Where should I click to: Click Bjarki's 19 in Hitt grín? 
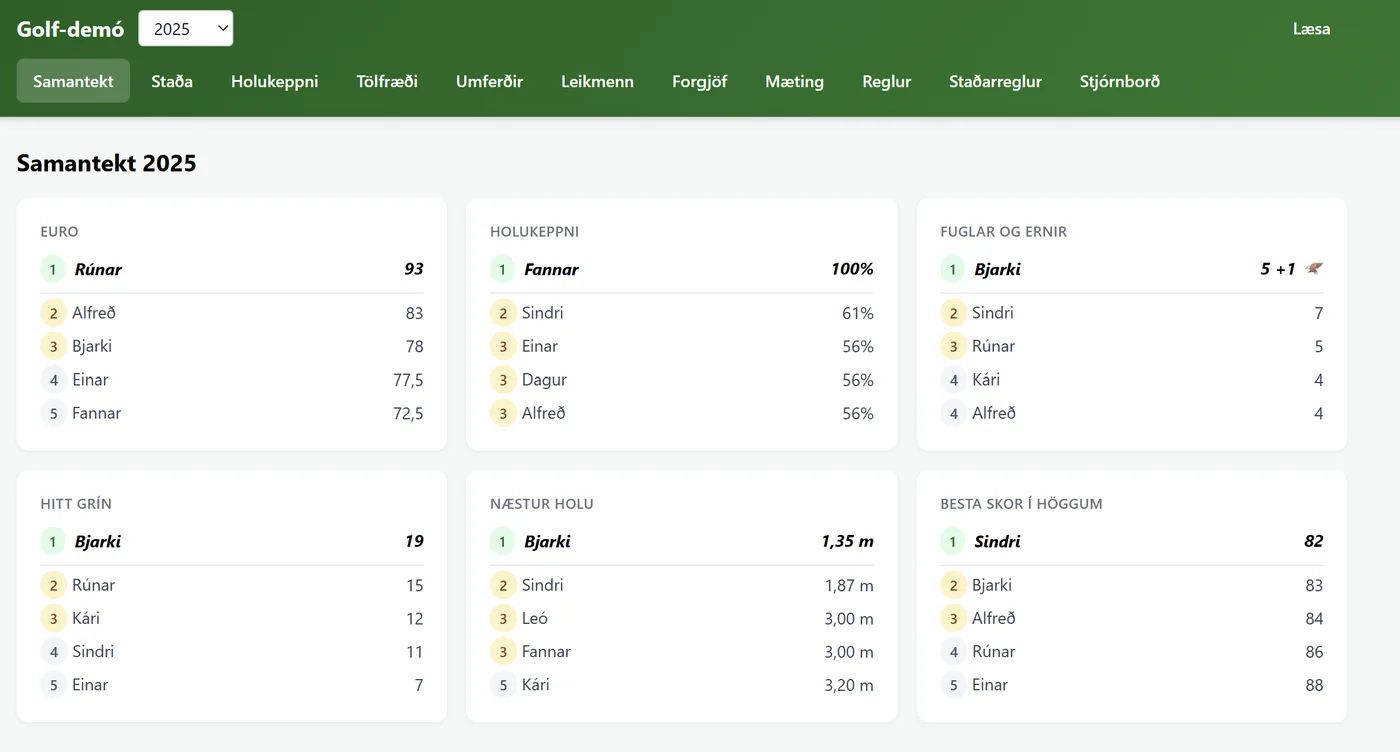[x=414, y=541]
